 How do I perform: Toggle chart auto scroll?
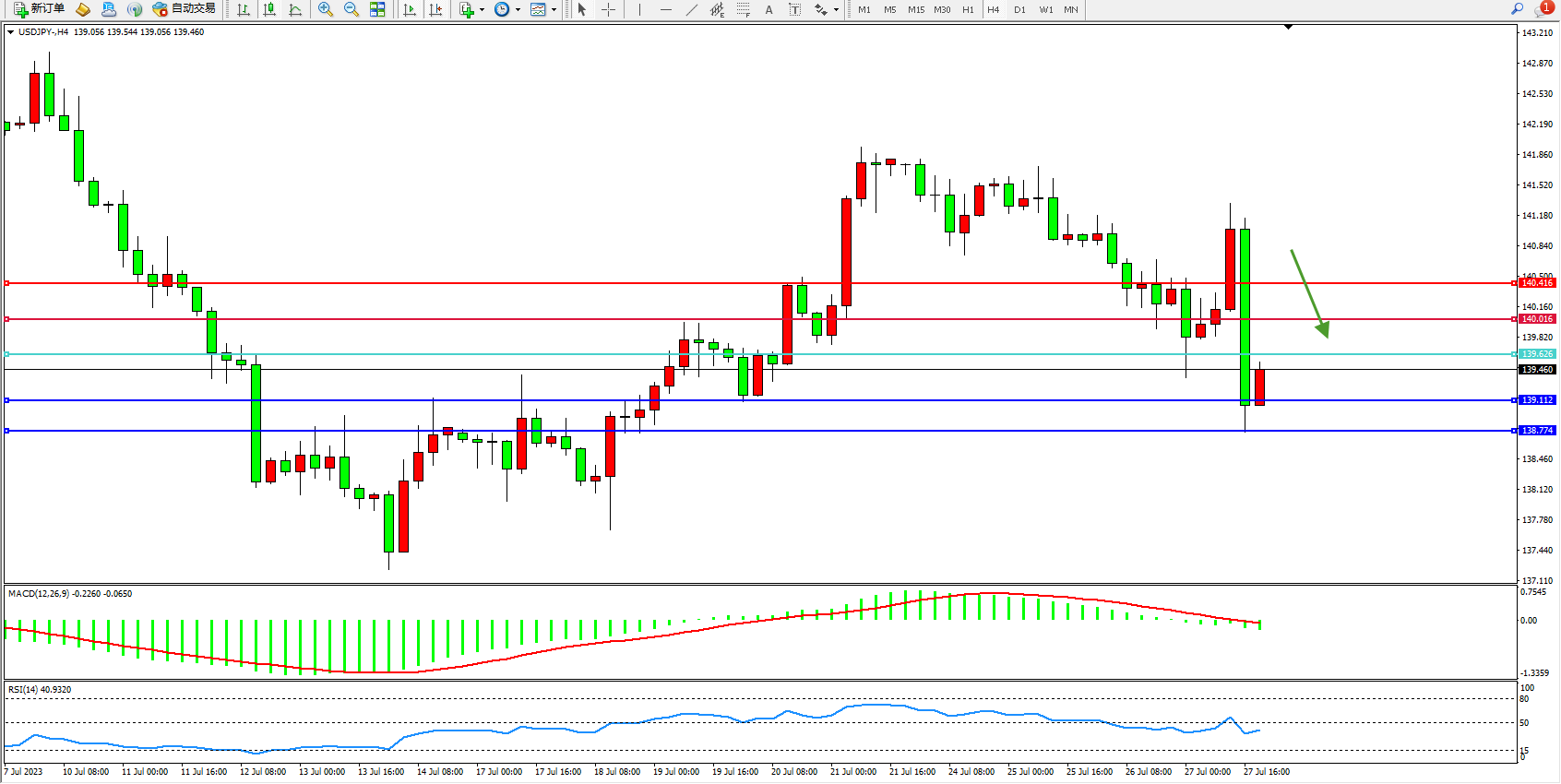(410, 9)
